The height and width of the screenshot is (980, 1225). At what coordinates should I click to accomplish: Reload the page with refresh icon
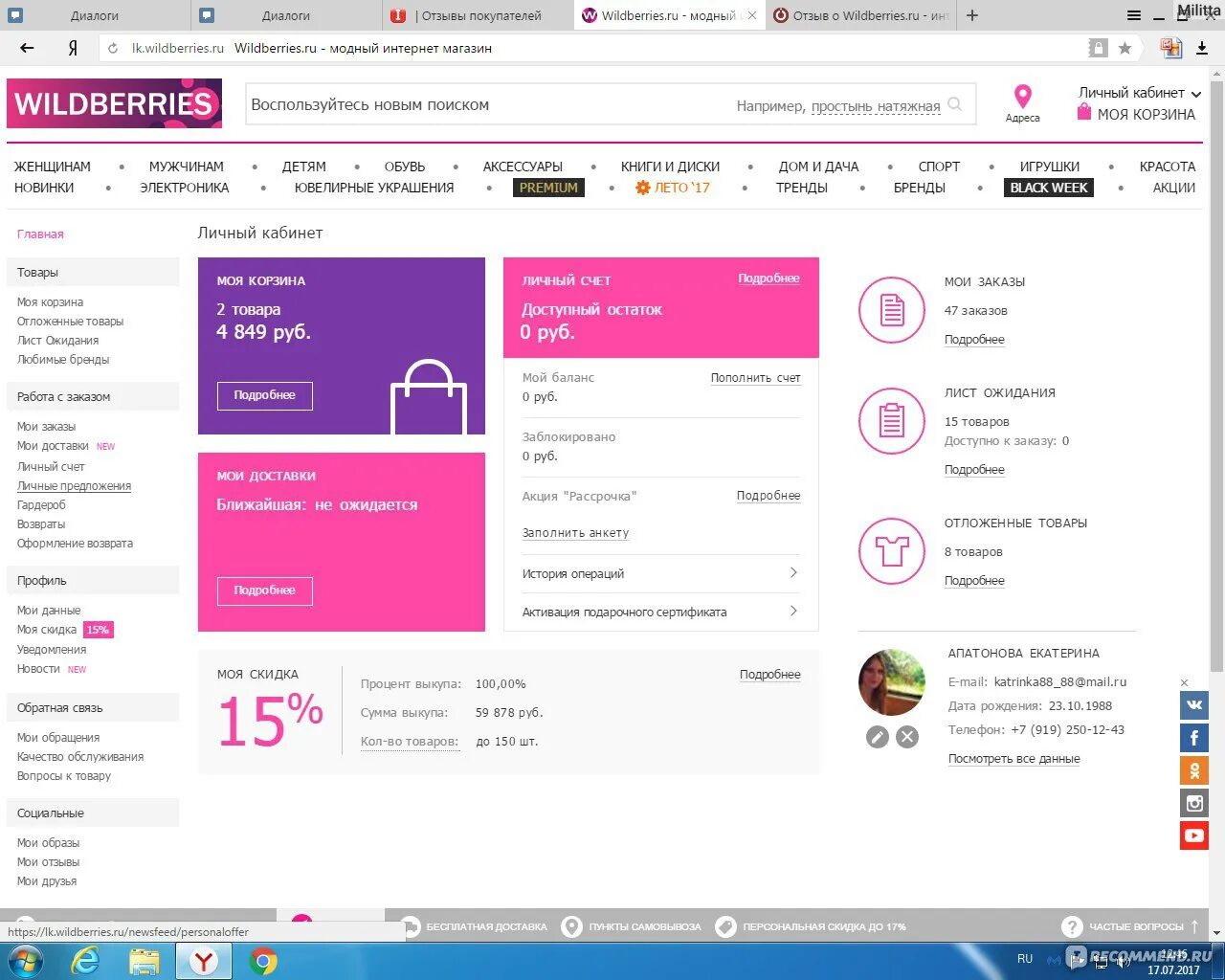(113, 48)
